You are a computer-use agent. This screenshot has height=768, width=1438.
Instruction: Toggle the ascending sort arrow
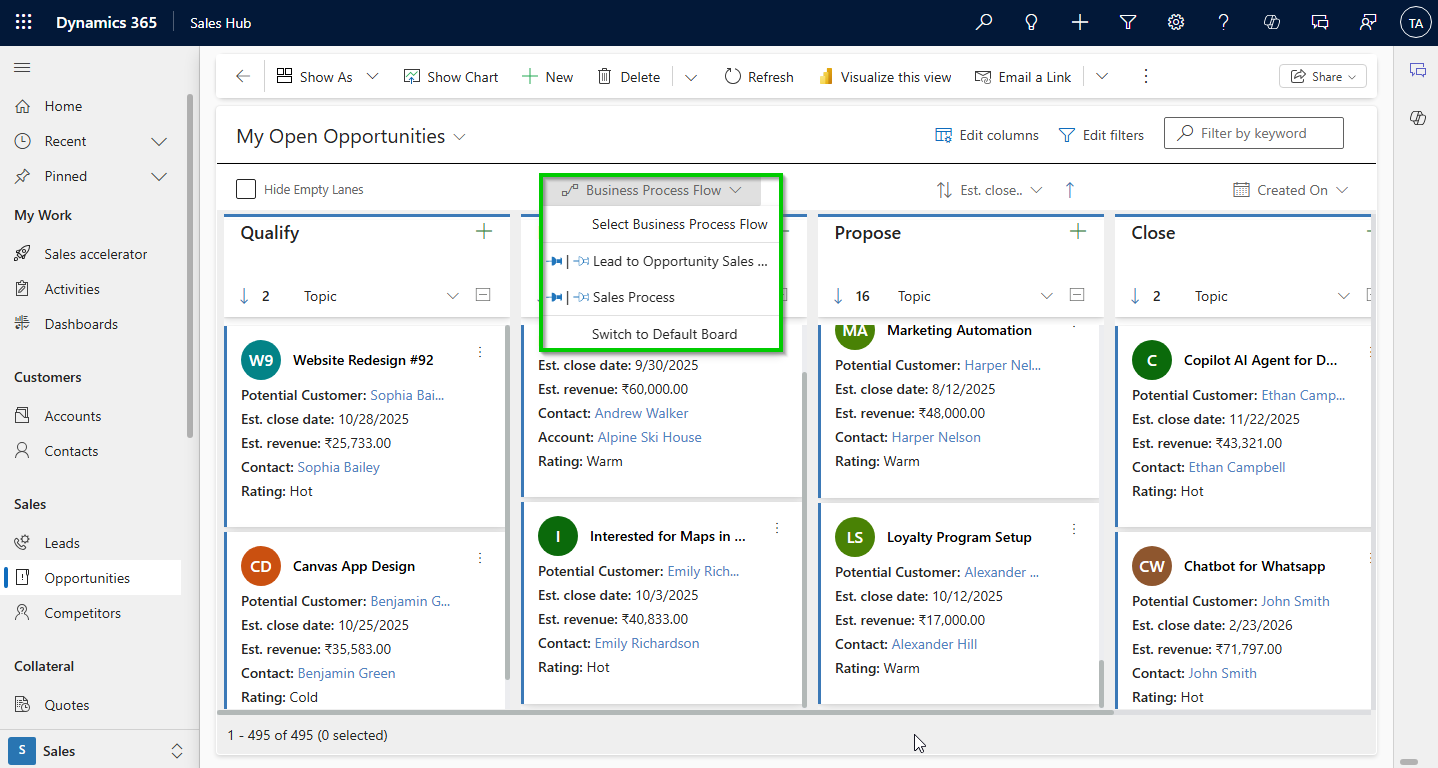pyautogui.click(x=1071, y=189)
